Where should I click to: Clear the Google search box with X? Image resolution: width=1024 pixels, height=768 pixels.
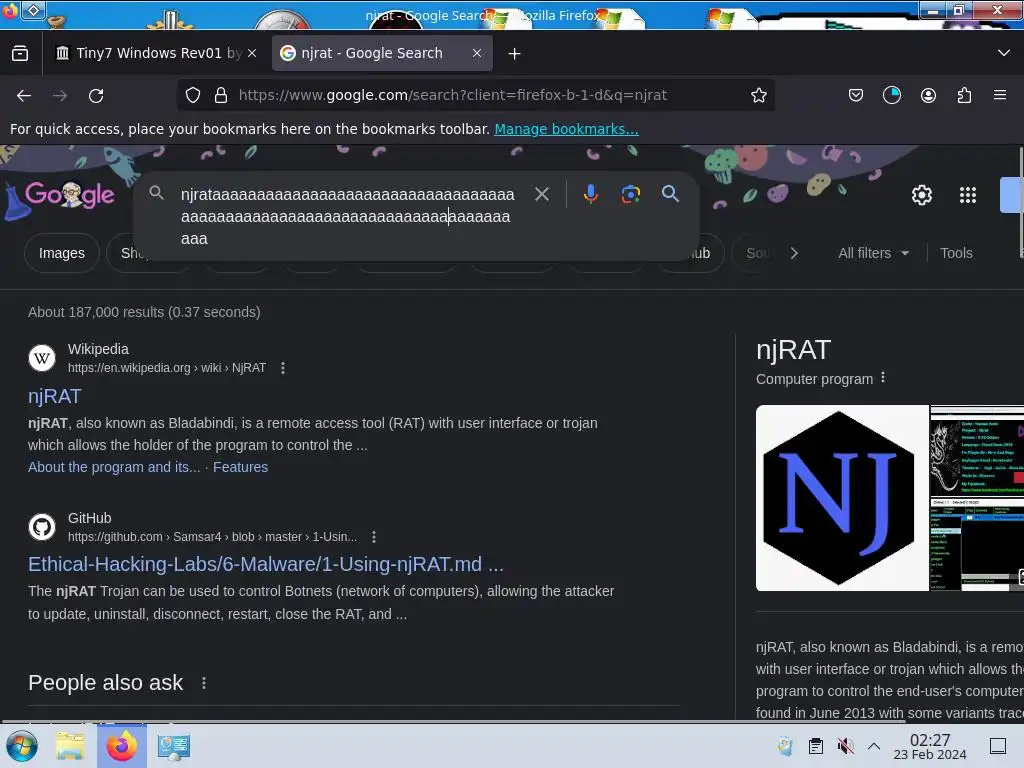(x=541, y=194)
